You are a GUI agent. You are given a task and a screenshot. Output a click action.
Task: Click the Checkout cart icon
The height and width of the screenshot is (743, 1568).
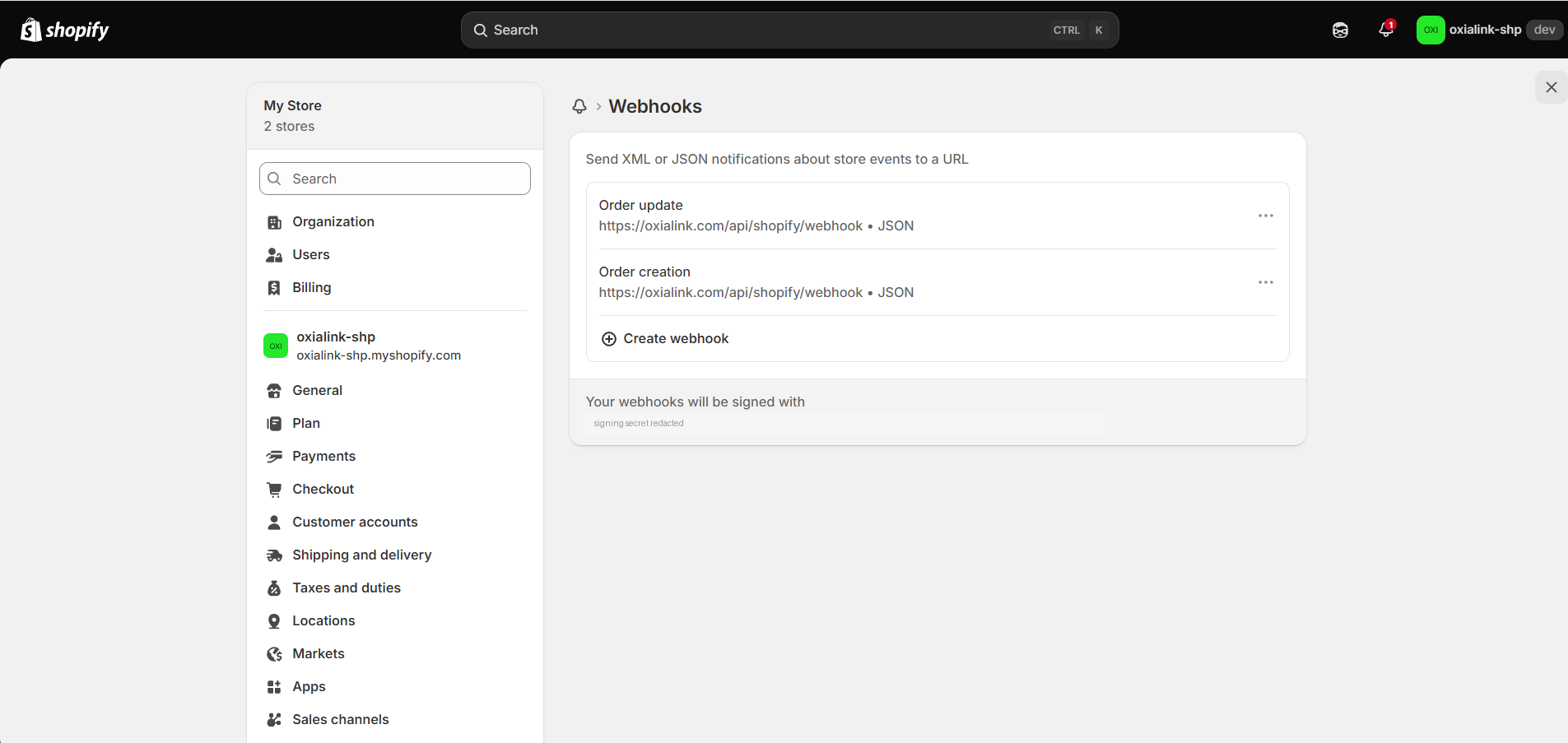pyautogui.click(x=274, y=490)
